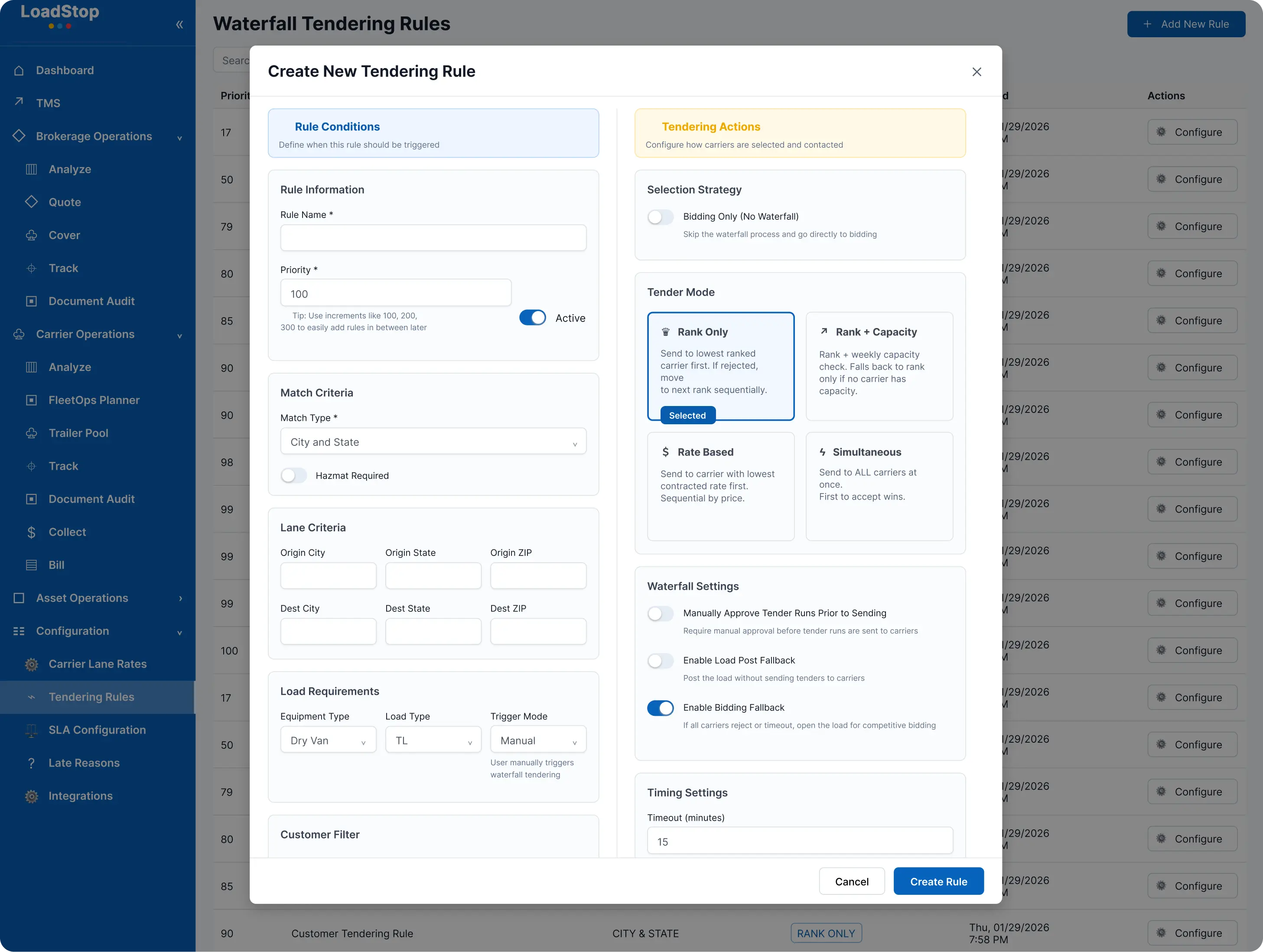Click the Priority input field
This screenshot has width=1263, height=952.
click(396, 293)
